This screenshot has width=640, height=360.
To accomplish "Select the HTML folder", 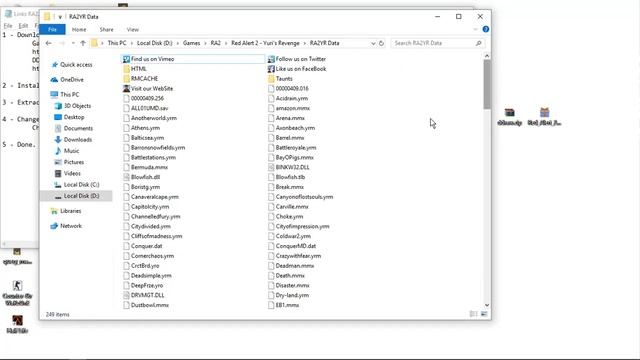I will [135, 69].
